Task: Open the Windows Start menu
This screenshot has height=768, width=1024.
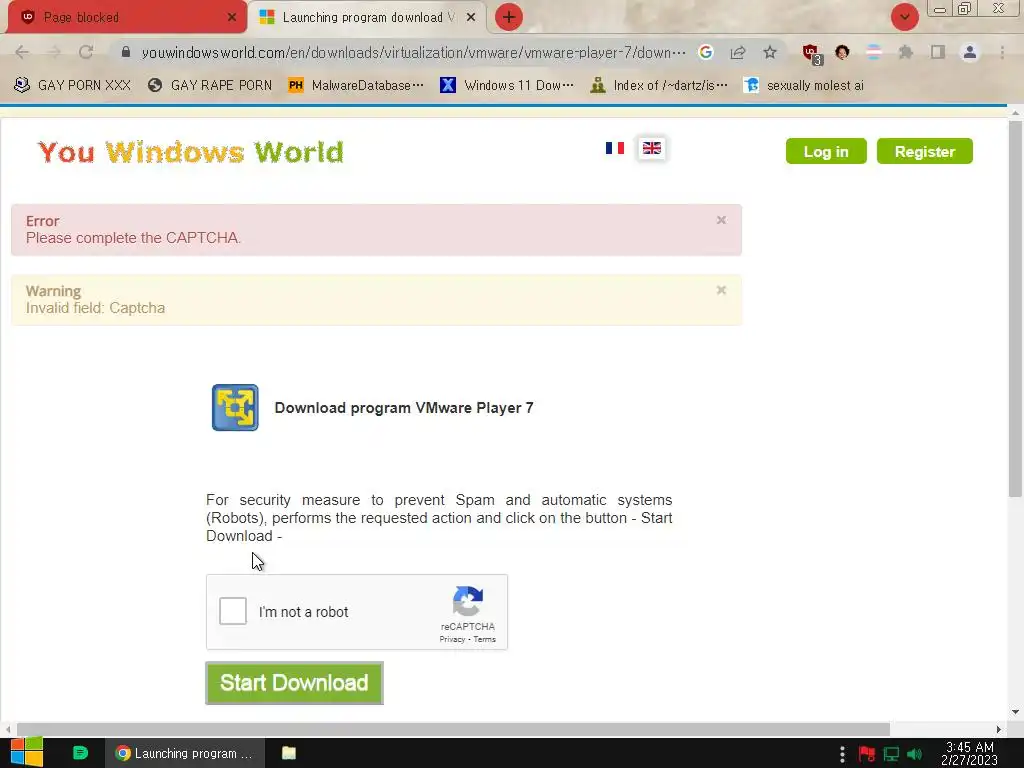Action: (x=27, y=752)
